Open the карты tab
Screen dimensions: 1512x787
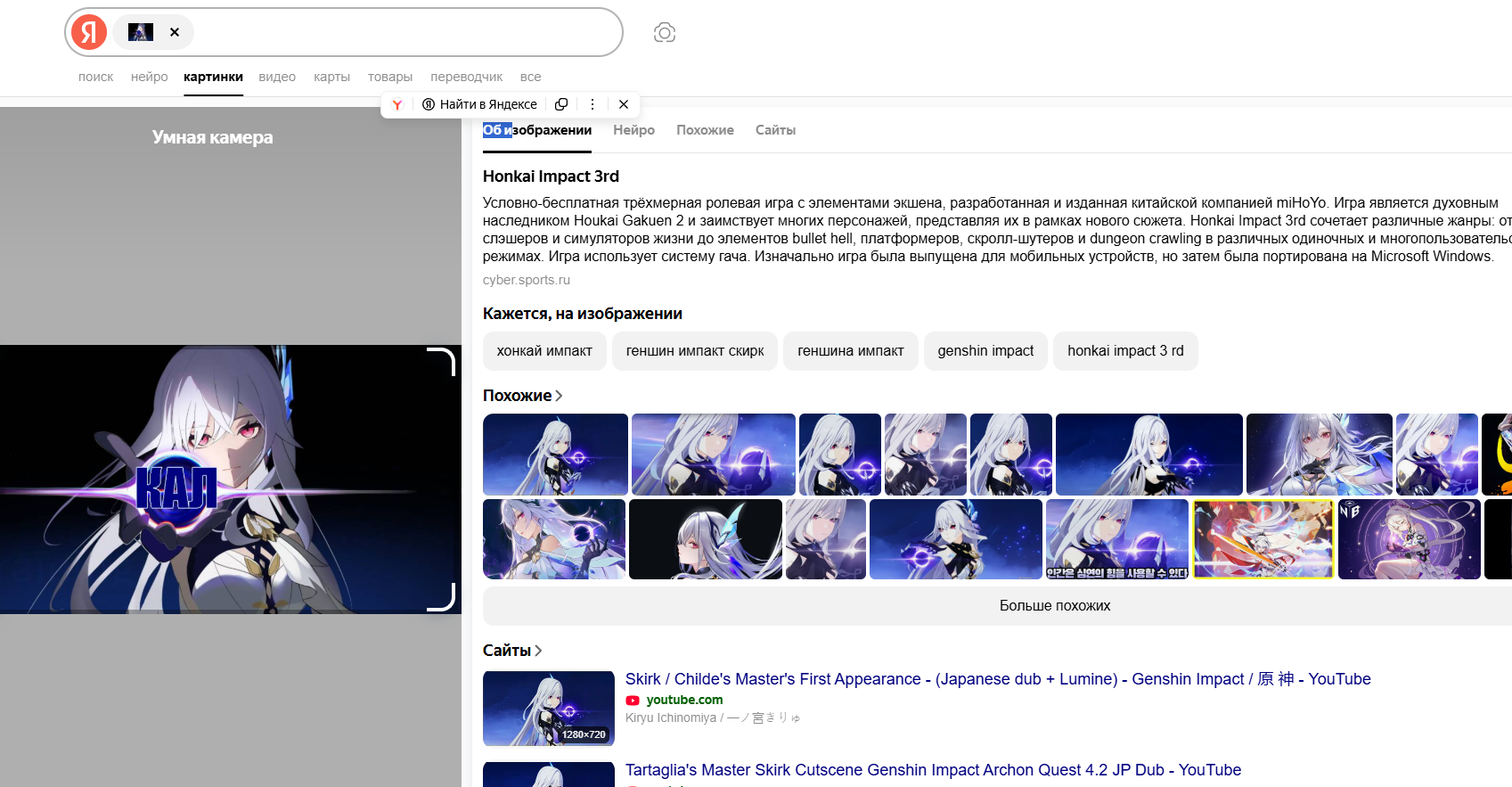point(331,77)
